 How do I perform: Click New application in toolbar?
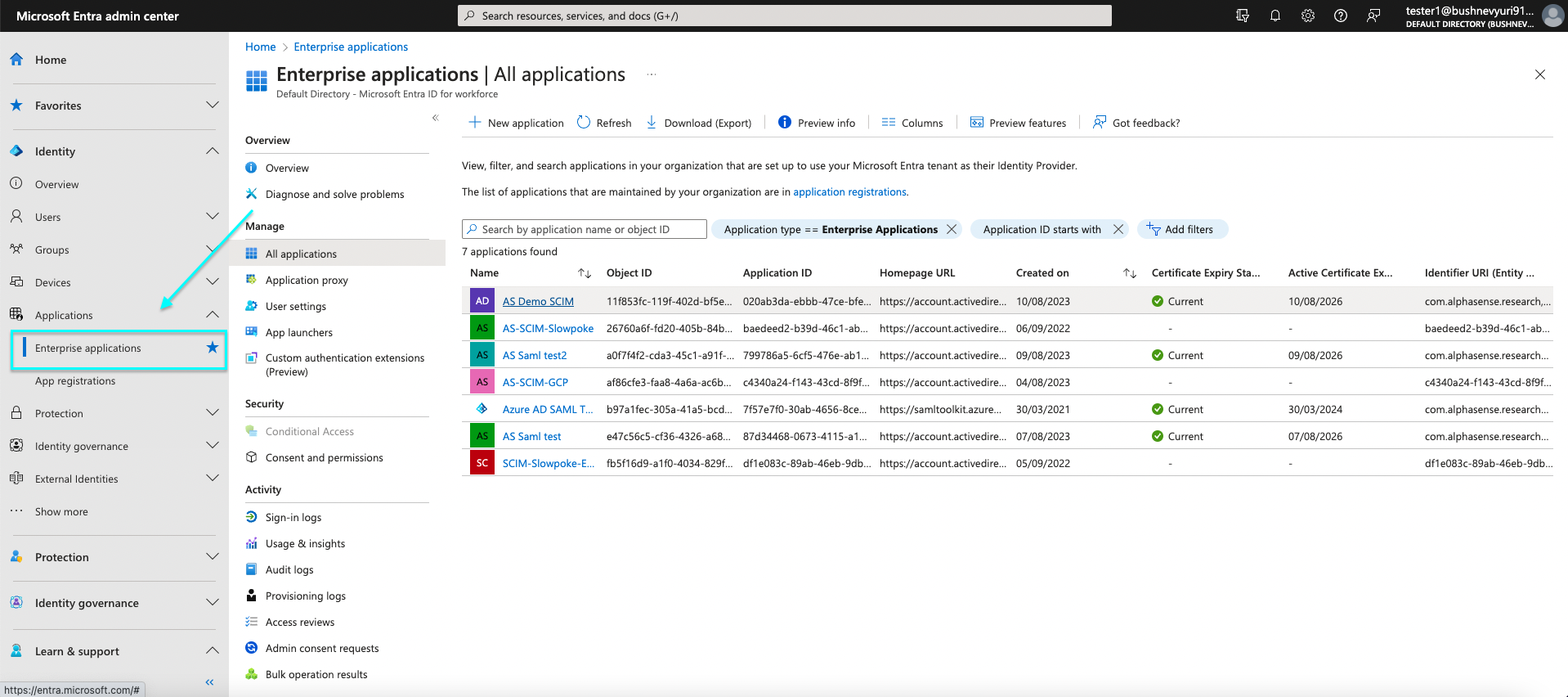click(x=516, y=123)
